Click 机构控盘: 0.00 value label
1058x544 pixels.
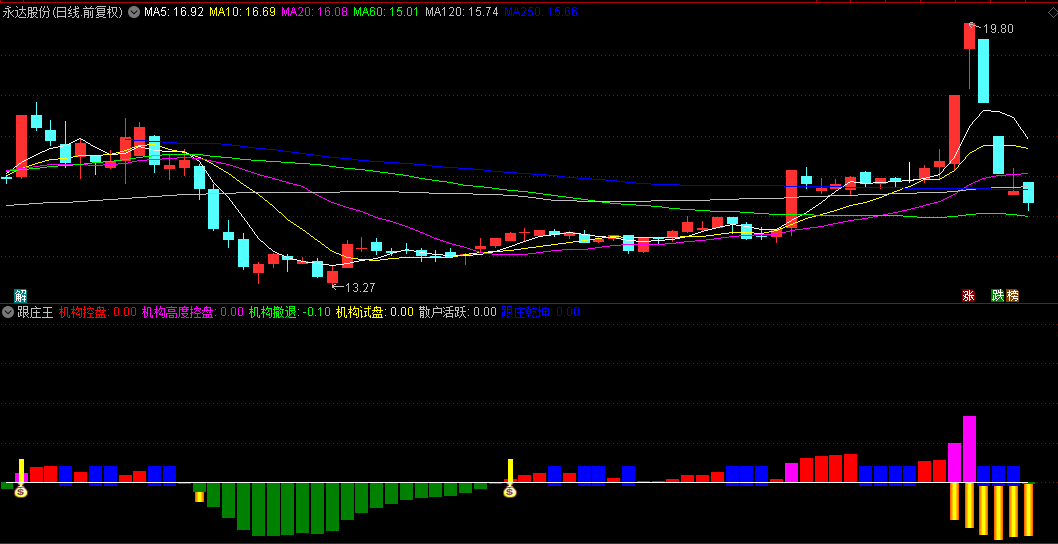(98, 312)
